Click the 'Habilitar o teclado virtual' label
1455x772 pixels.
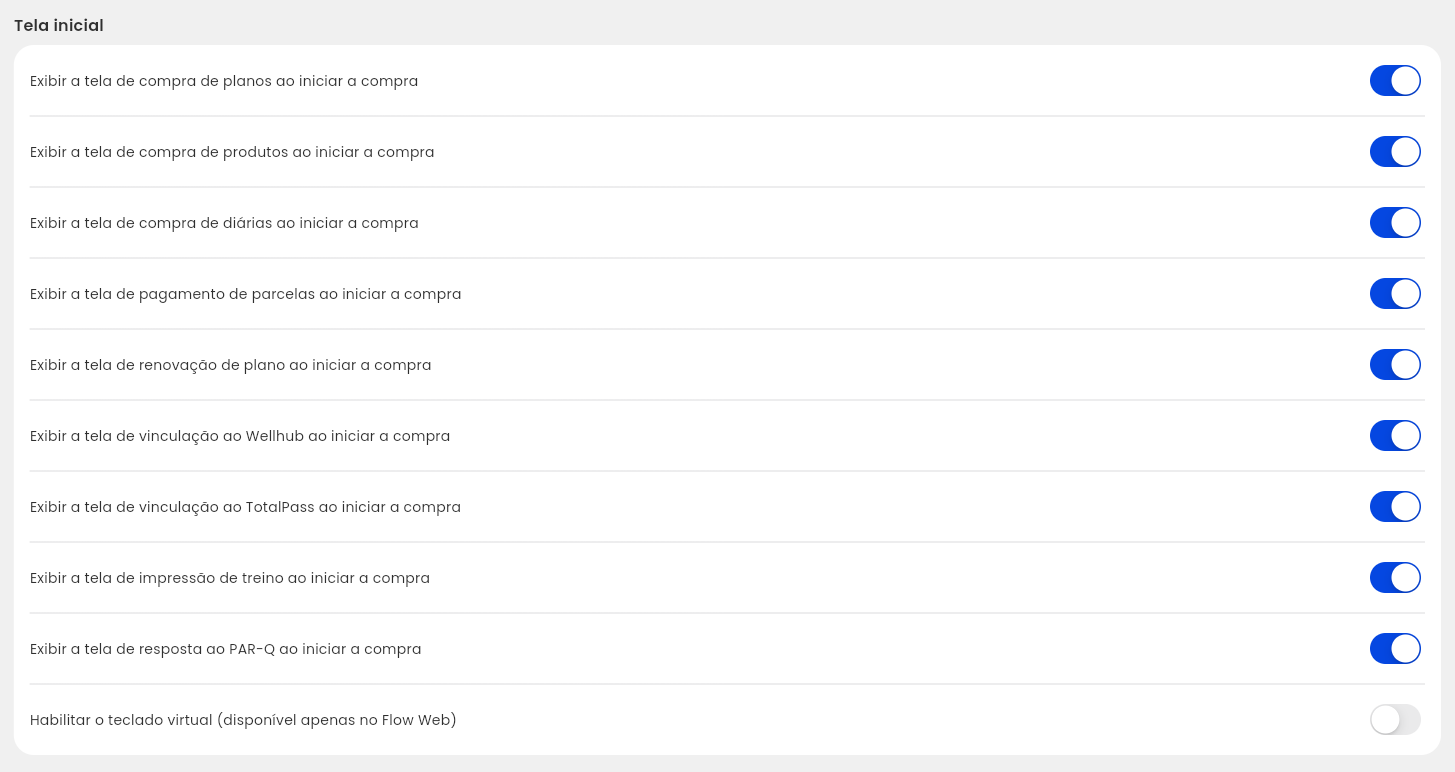pyautogui.click(x=243, y=720)
